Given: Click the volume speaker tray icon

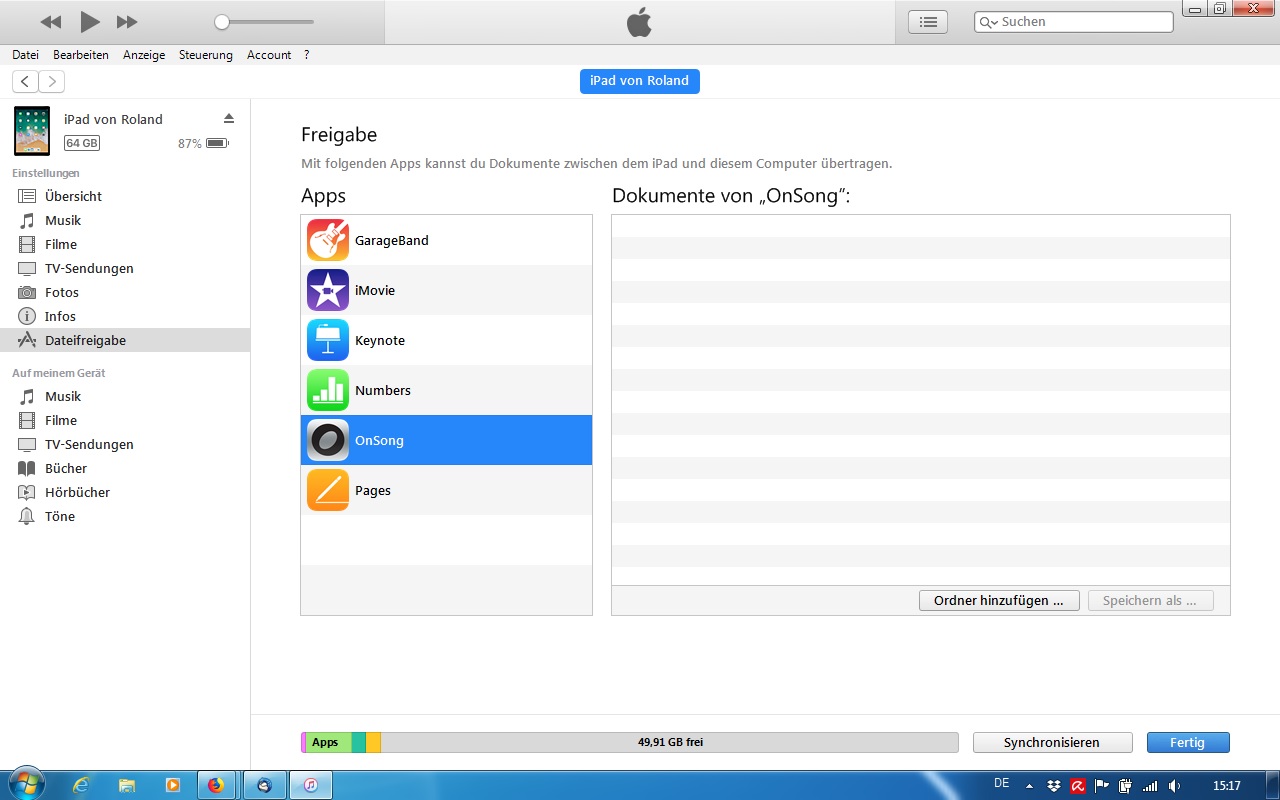Looking at the screenshot, I should (1174, 786).
